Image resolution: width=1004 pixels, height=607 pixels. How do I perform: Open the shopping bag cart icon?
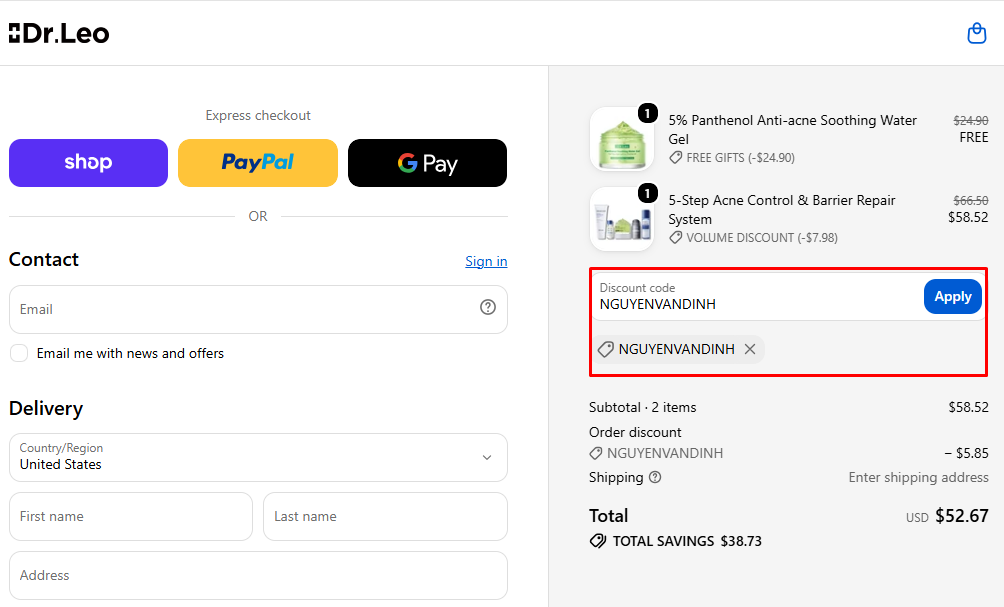976,33
